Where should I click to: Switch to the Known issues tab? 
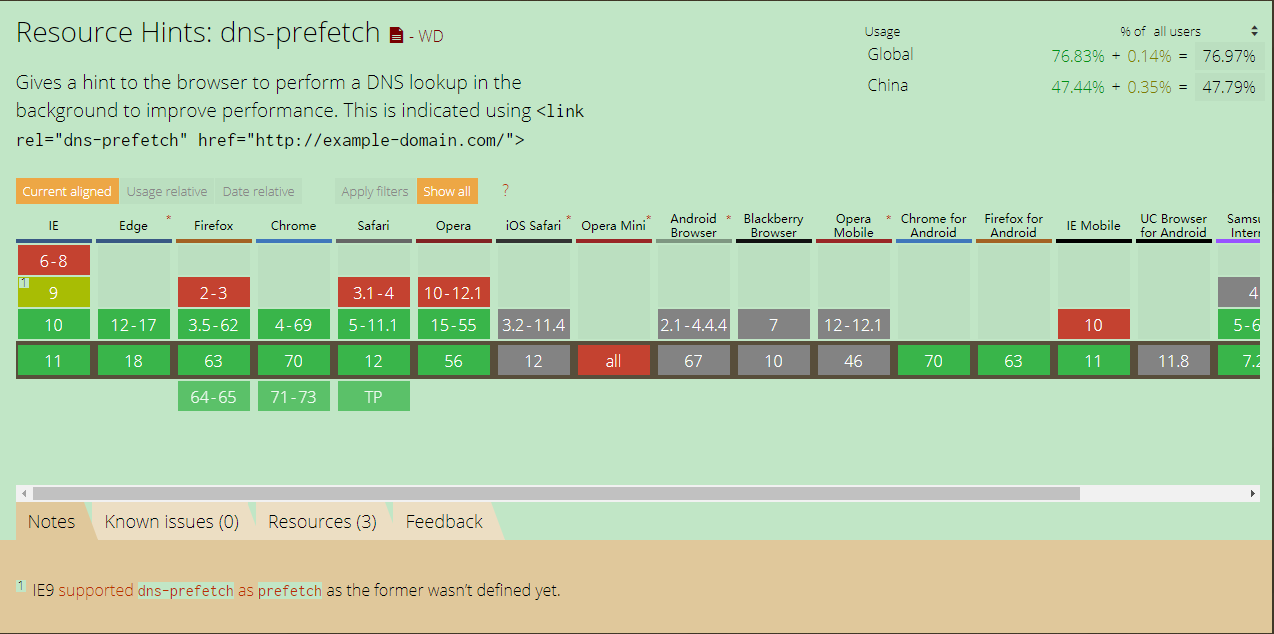tap(173, 520)
